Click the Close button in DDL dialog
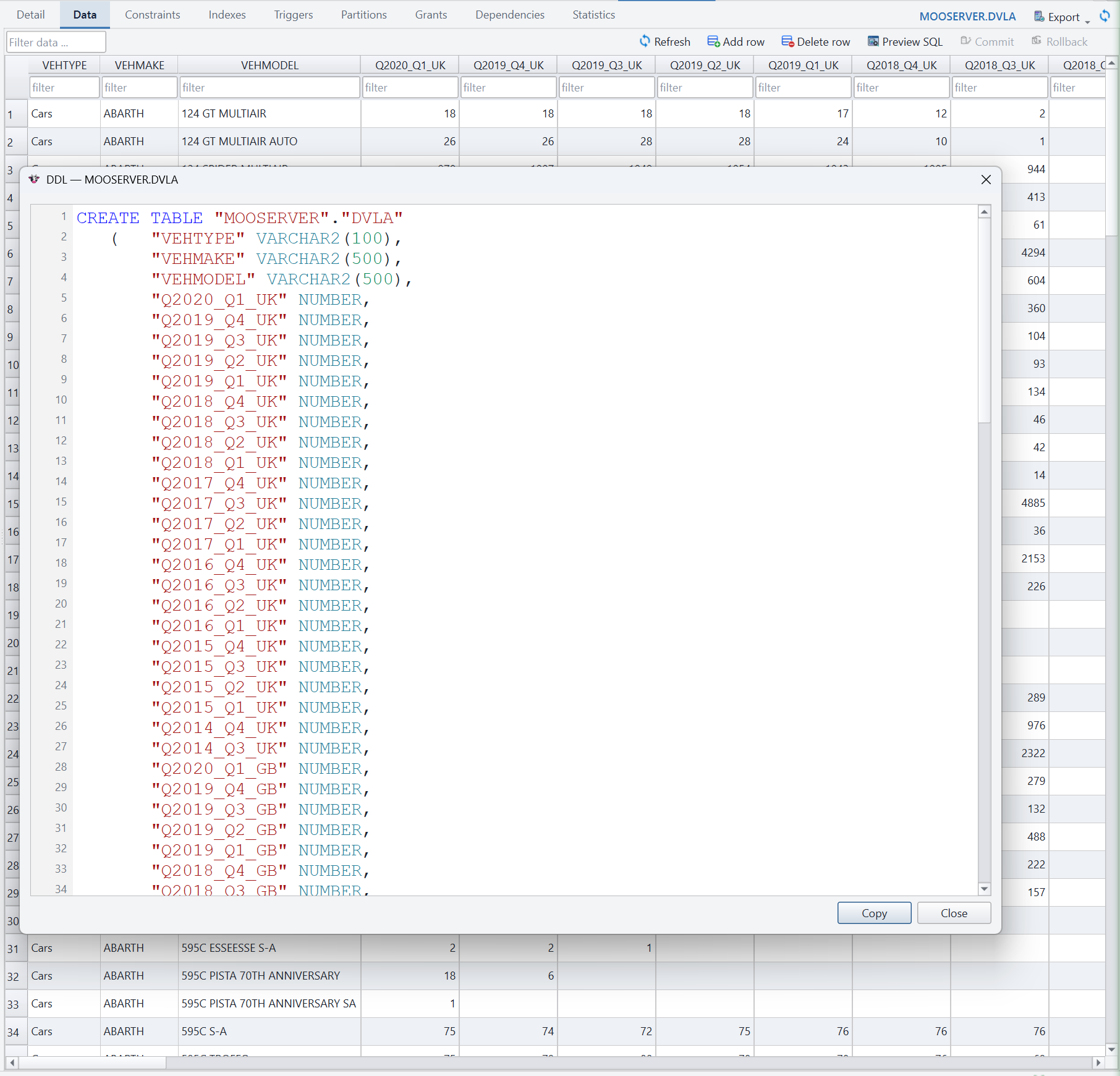 click(954, 913)
